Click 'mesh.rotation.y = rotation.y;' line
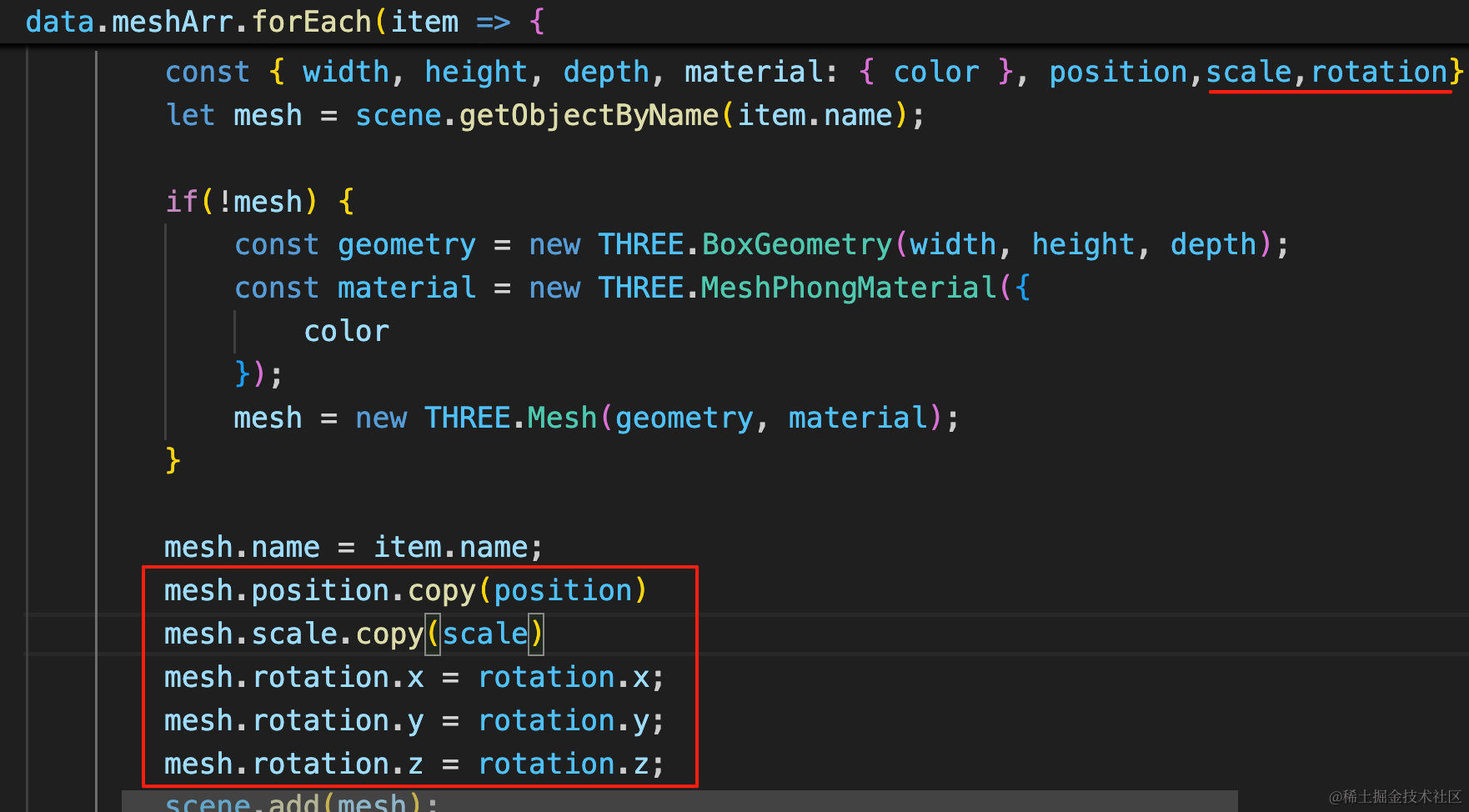 click(x=414, y=721)
